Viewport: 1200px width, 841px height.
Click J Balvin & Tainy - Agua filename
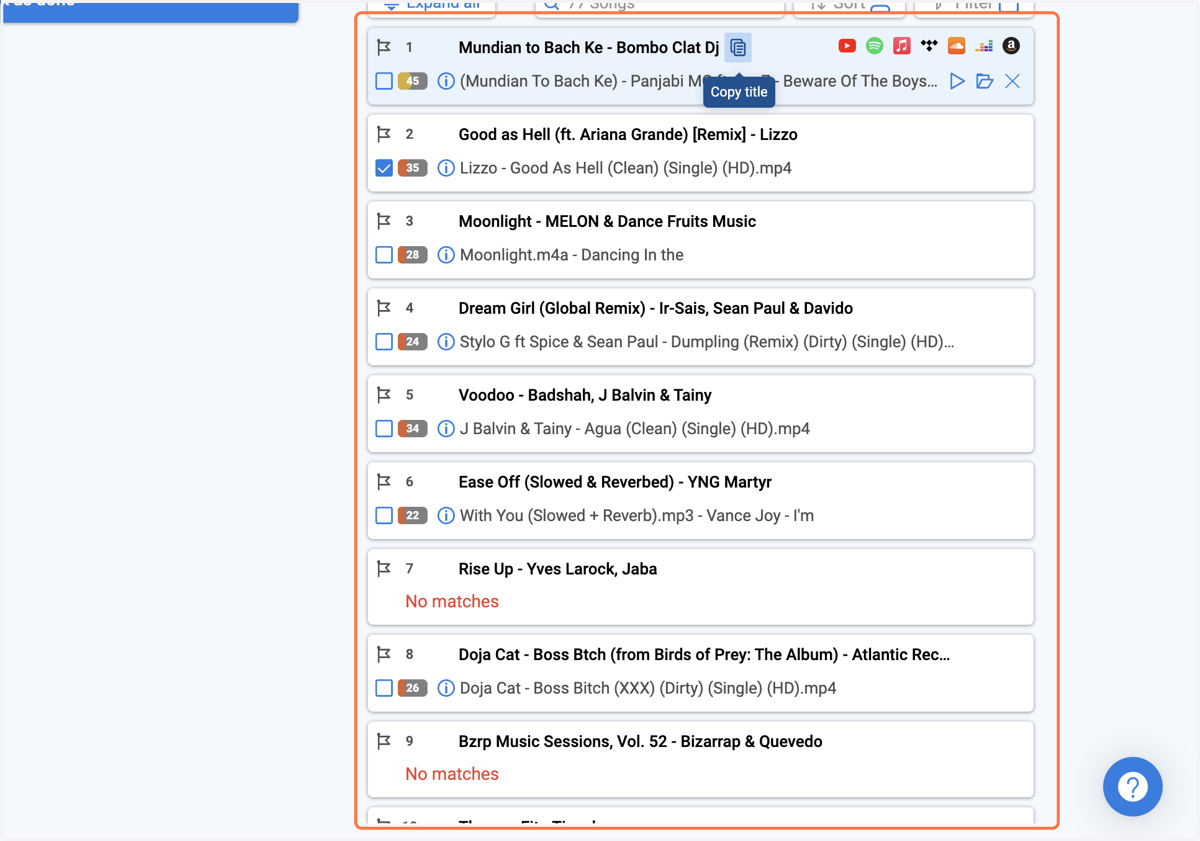click(635, 429)
